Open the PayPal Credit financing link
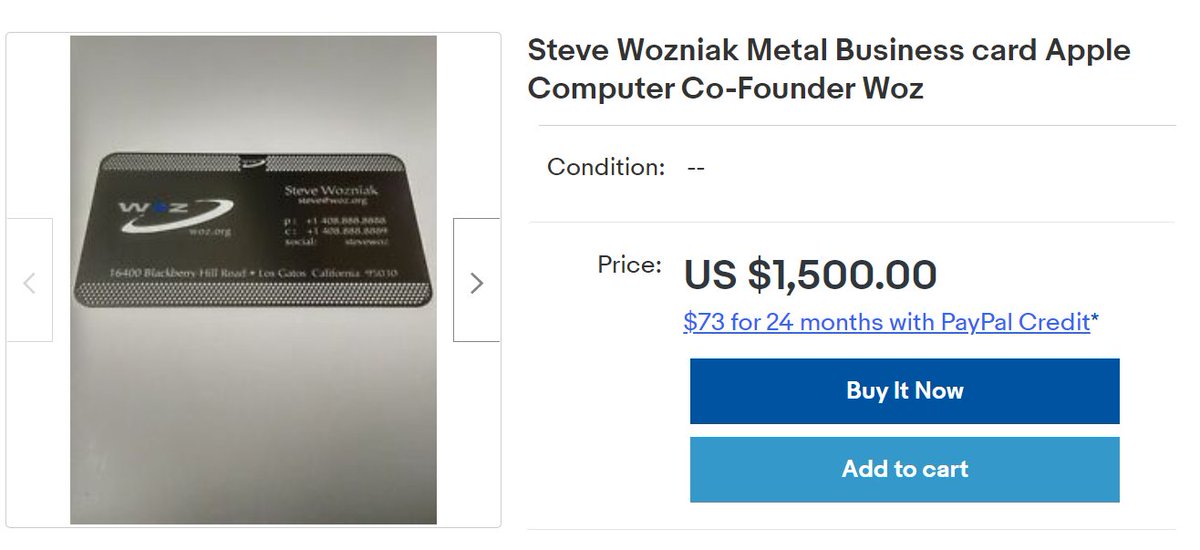1200x550 pixels. click(886, 322)
